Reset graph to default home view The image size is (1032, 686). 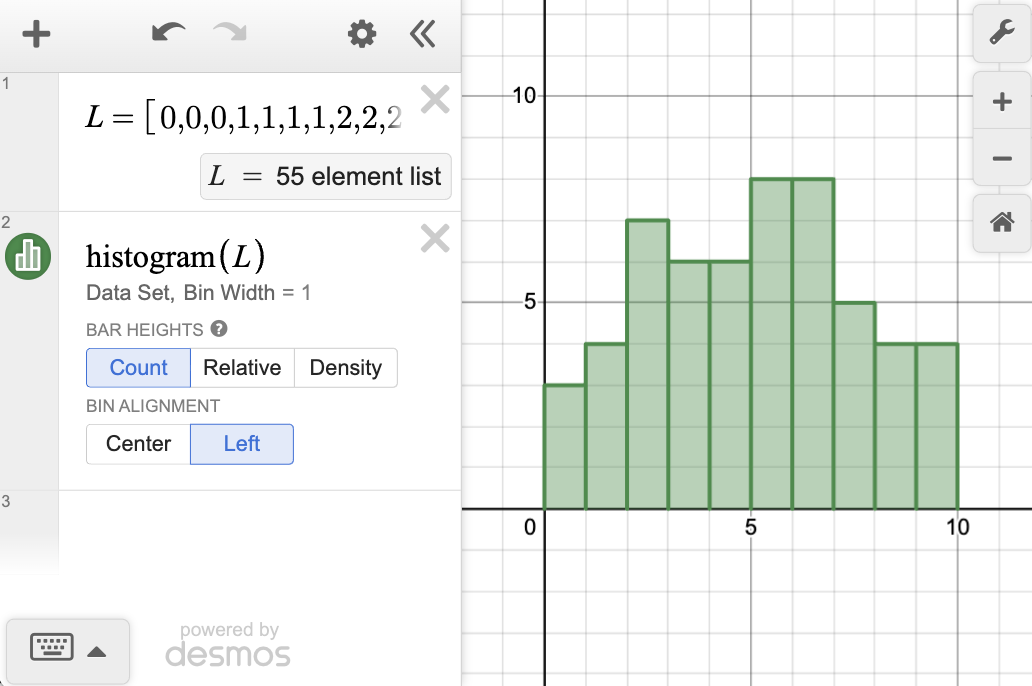pyautogui.click(x=1001, y=223)
